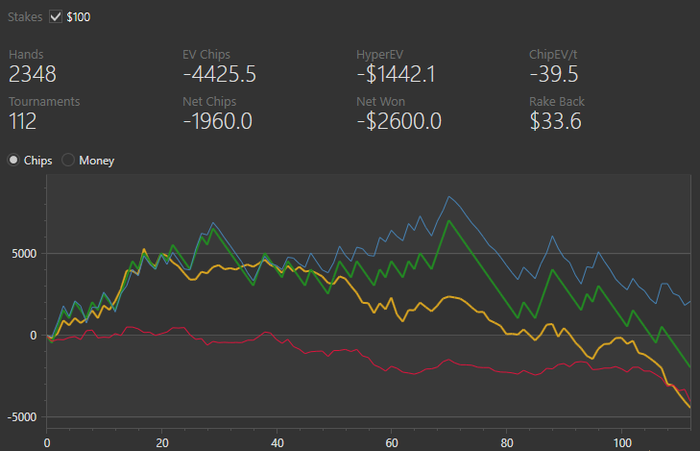Click the -5000 y-axis label

pos(23,417)
